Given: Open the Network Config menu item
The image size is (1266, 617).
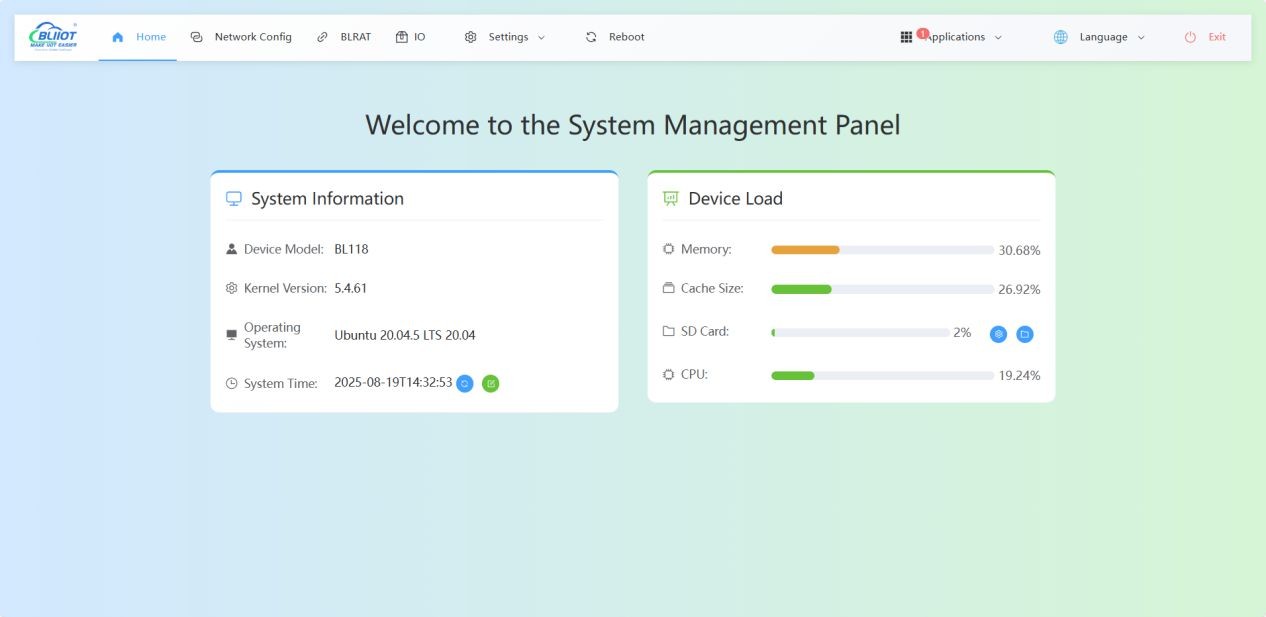Looking at the screenshot, I should 242,37.
